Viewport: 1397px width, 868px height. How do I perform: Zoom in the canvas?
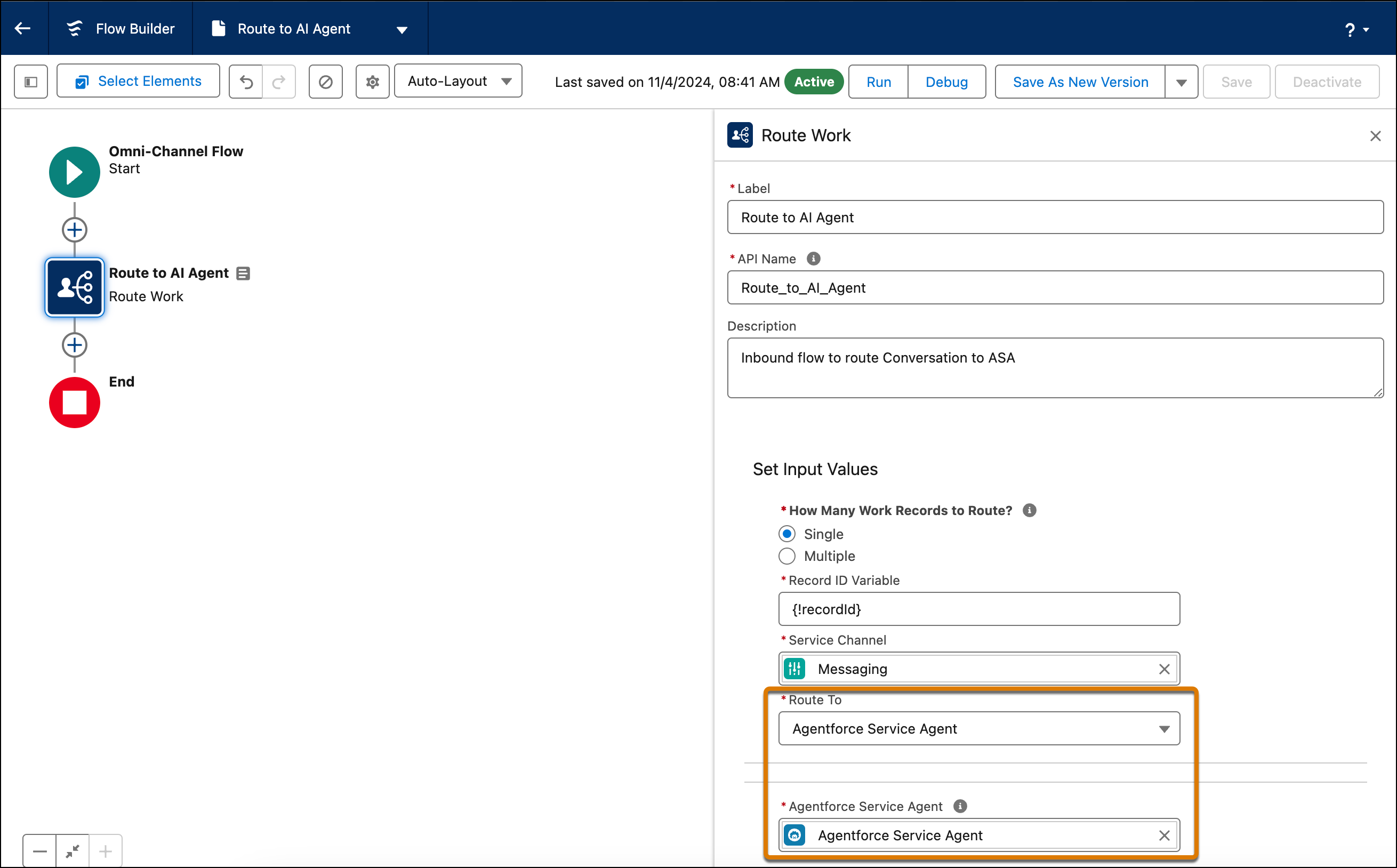tap(105, 851)
